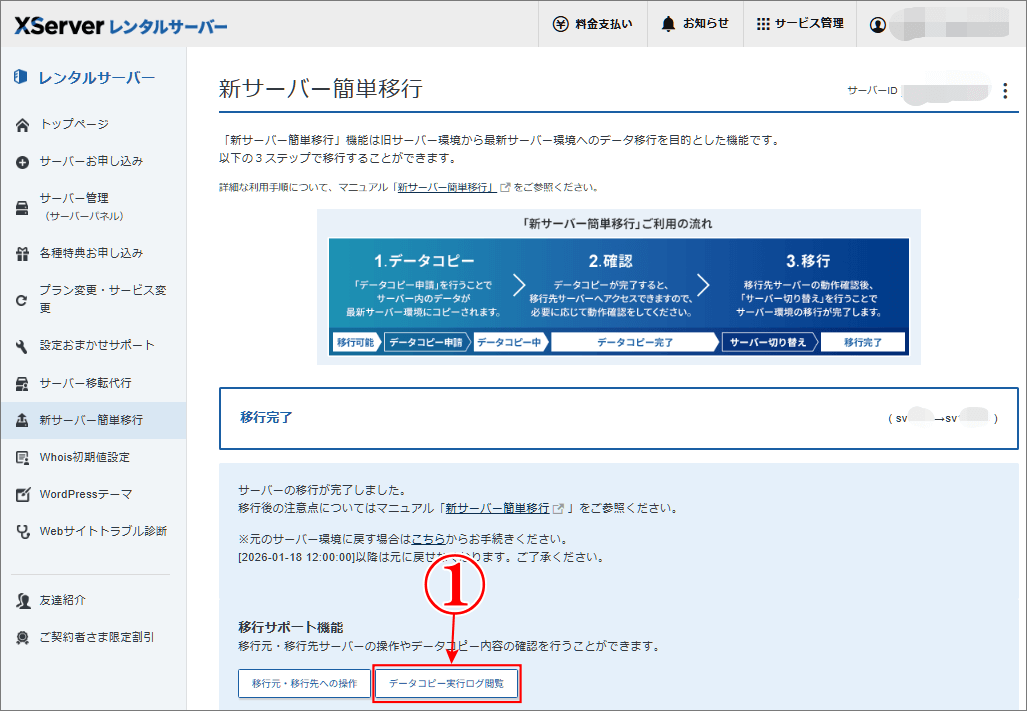Click the 移行元・移行先への操作 button
Screen dimensions: 1027x711
coord(304,683)
